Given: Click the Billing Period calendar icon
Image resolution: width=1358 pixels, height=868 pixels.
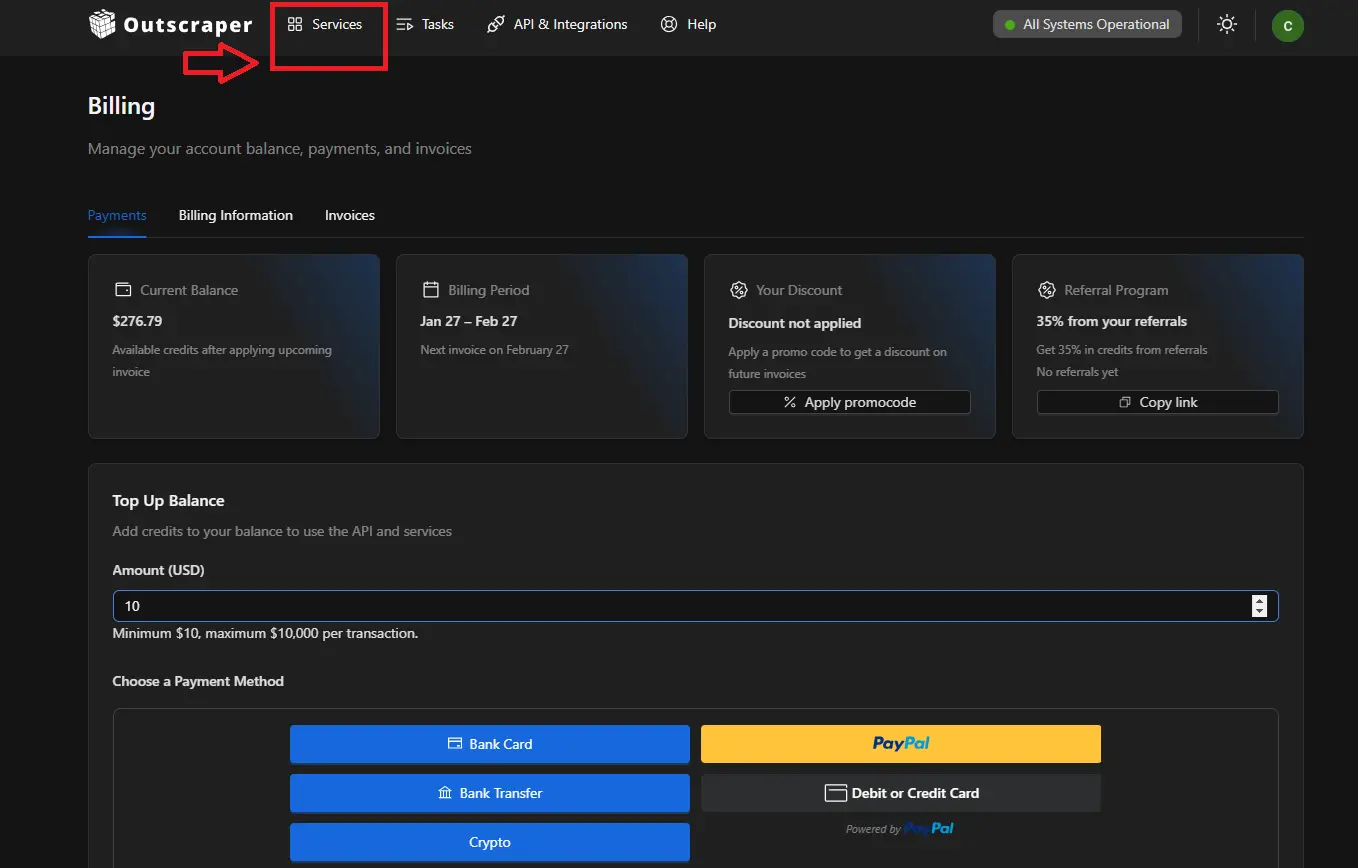Looking at the screenshot, I should click(x=431, y=290).
